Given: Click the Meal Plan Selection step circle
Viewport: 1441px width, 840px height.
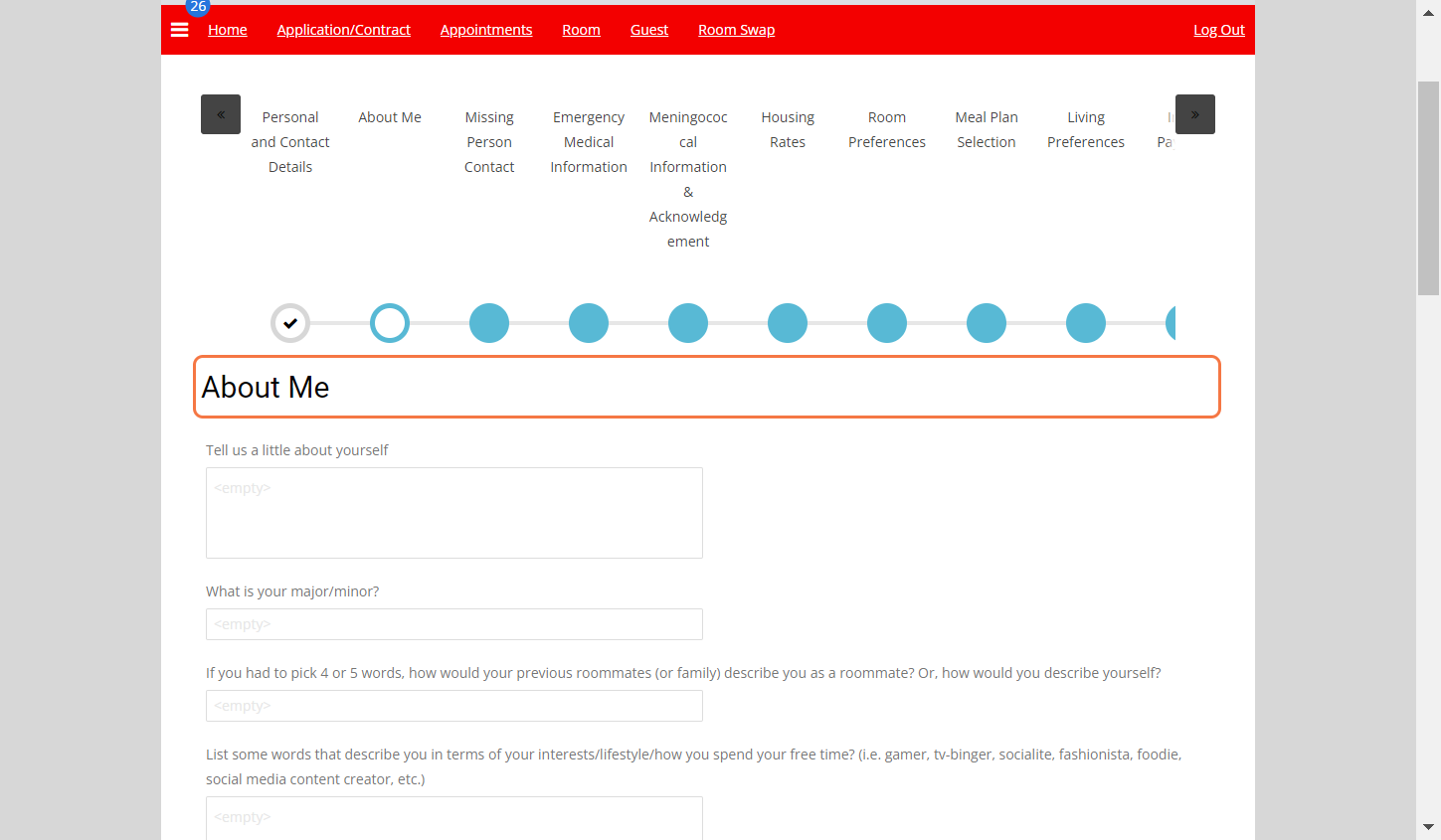Looking at the screenshot, I should (x=987, y=323).
